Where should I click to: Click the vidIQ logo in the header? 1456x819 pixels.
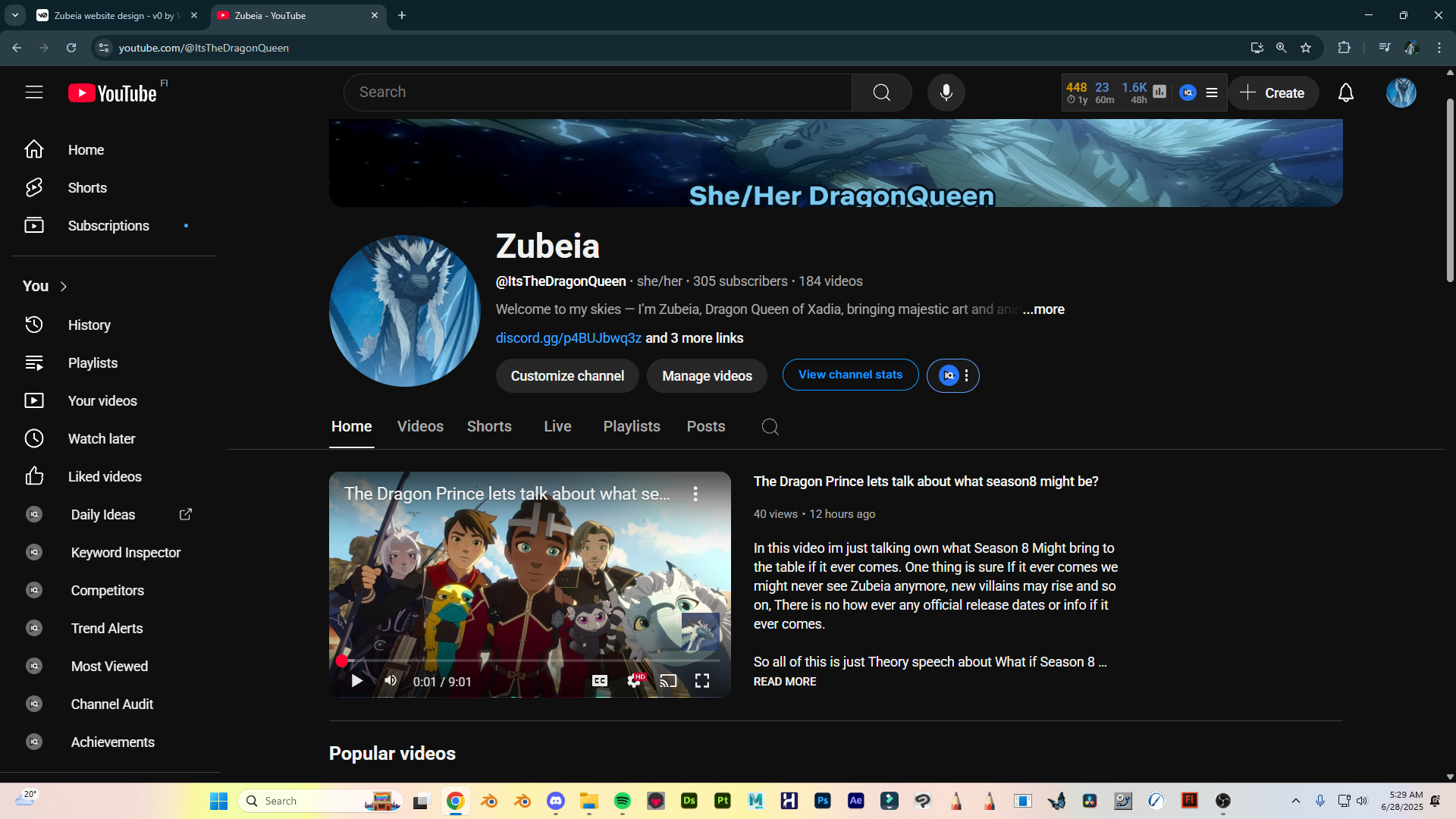(1188, 93)
